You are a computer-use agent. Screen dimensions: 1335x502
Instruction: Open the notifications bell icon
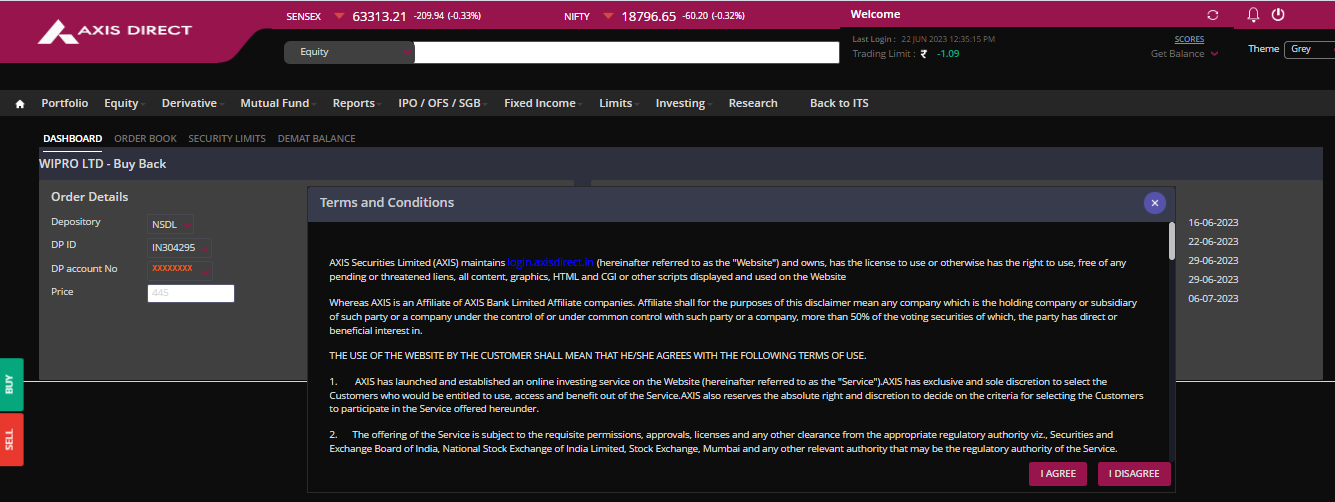1253,15
